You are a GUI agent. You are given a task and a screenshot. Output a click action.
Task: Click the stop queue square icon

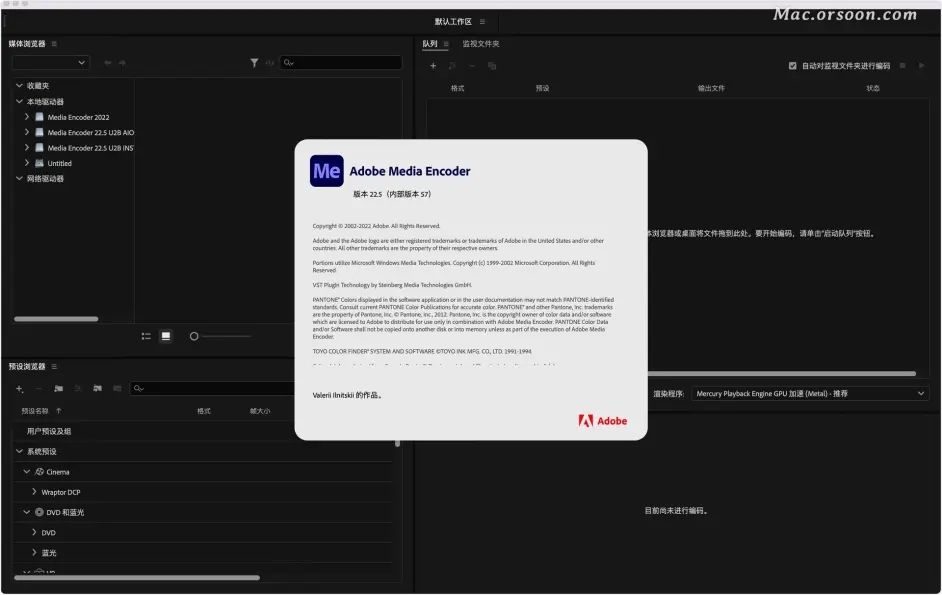902,66
